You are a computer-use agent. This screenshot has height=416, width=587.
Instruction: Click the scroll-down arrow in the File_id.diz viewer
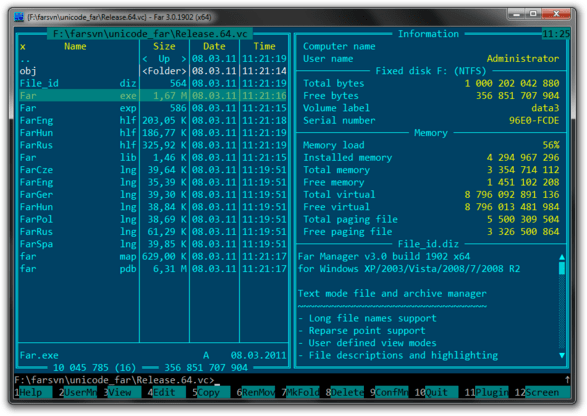pyautogui.click(x=562, y=355)
